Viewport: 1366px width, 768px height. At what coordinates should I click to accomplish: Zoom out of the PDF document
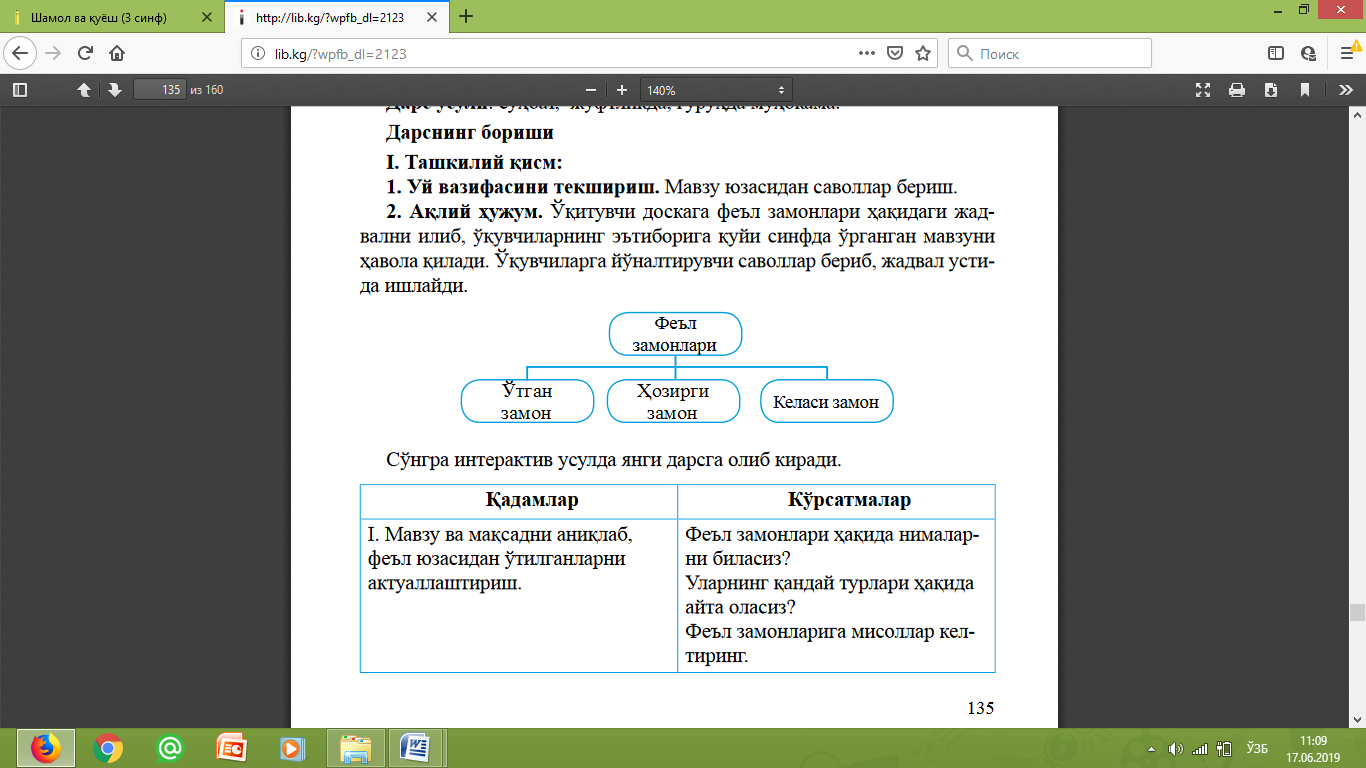coord(591,90)
